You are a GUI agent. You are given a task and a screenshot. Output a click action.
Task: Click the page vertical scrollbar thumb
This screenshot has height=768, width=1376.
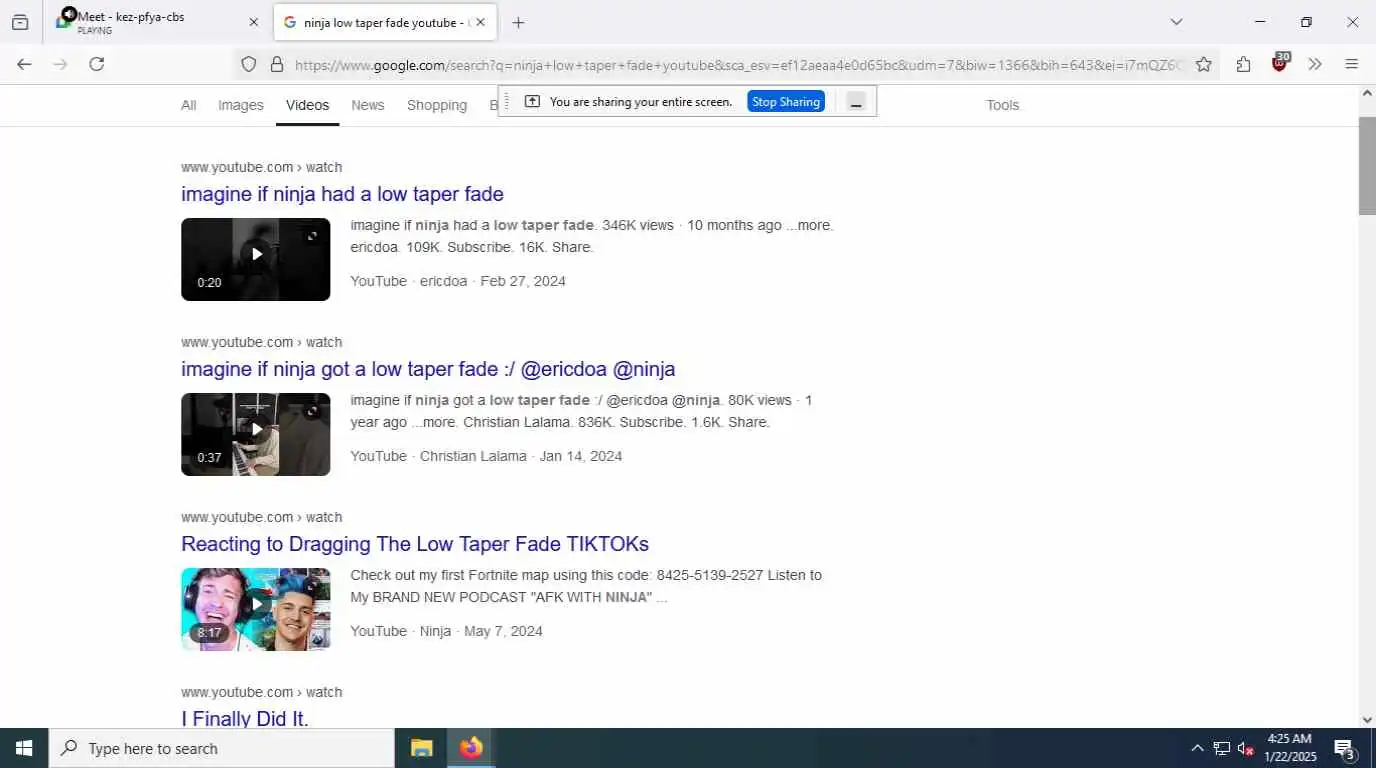(1367, 165)
